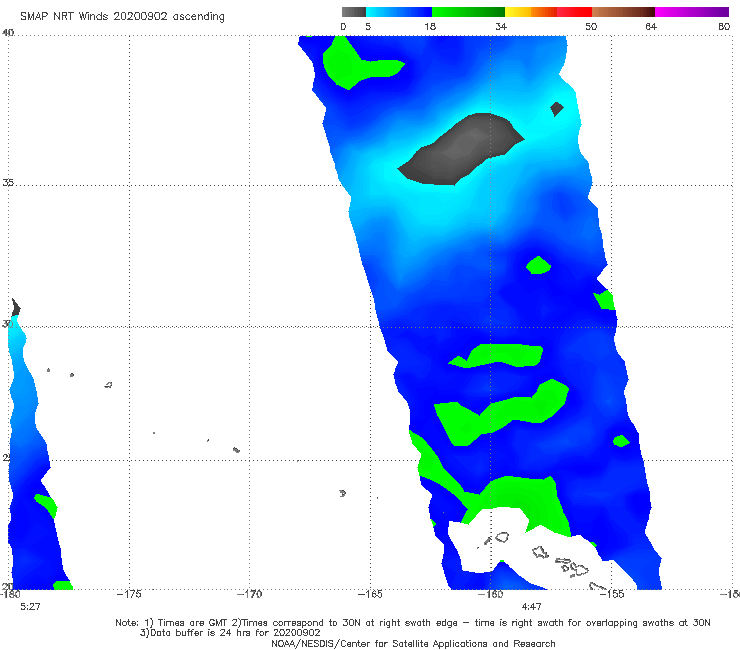Click the latitude label '40'
The image size is (740, 650).
8,33
